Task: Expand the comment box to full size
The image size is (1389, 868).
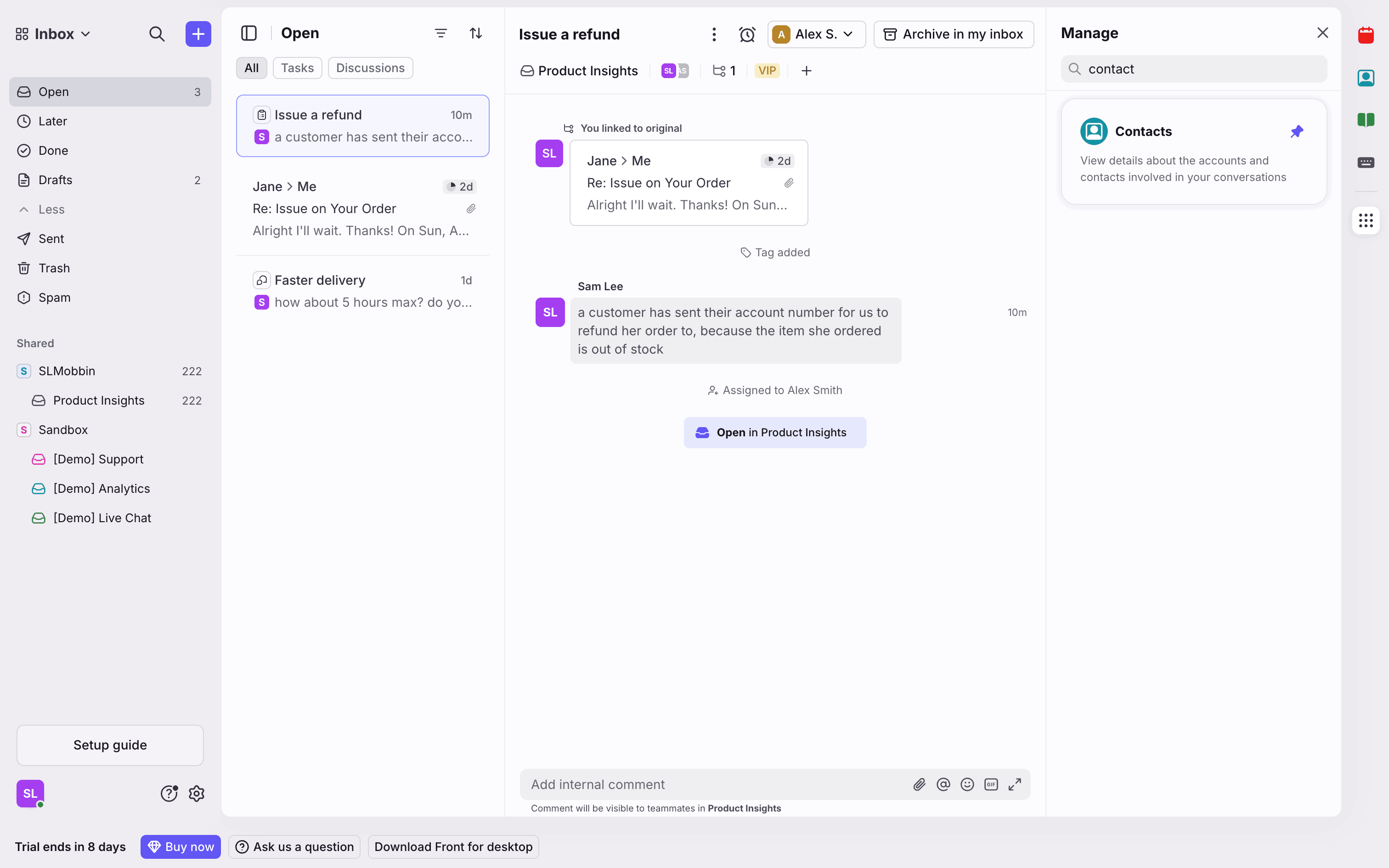Action: (1015, 784)
